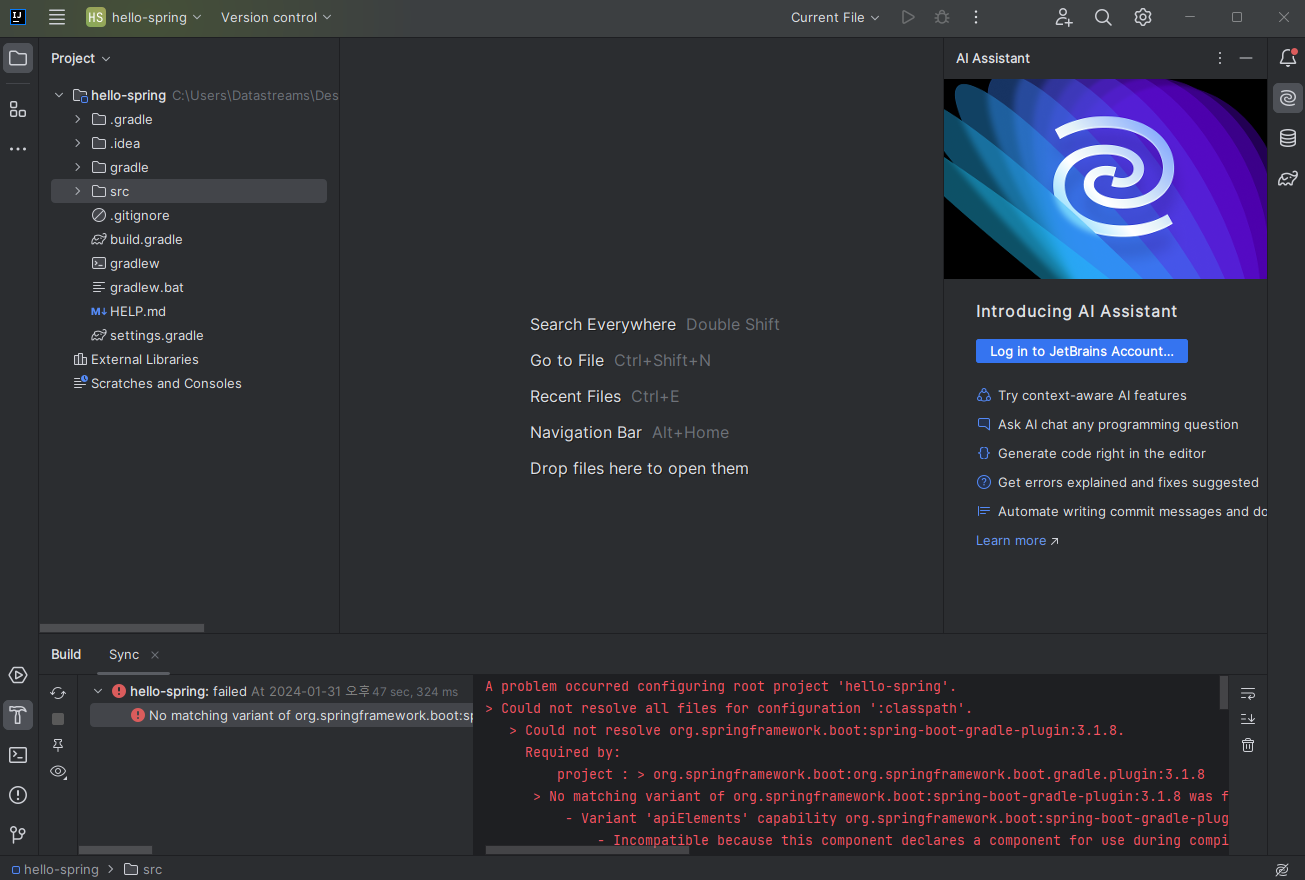Open more run actions menu
1305x880 pixels.
tap(976, 17)
